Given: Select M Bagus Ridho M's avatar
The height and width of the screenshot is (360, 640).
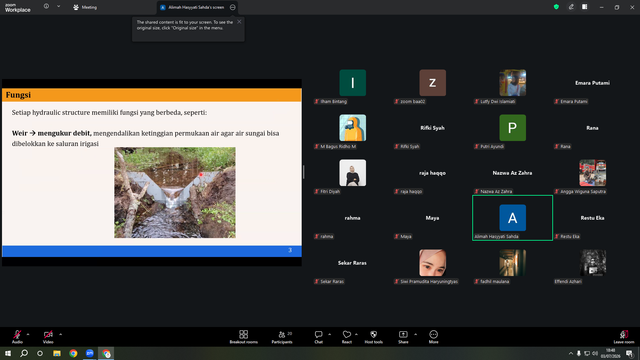Looking at the screenshot, I should [x=353, y=128].
